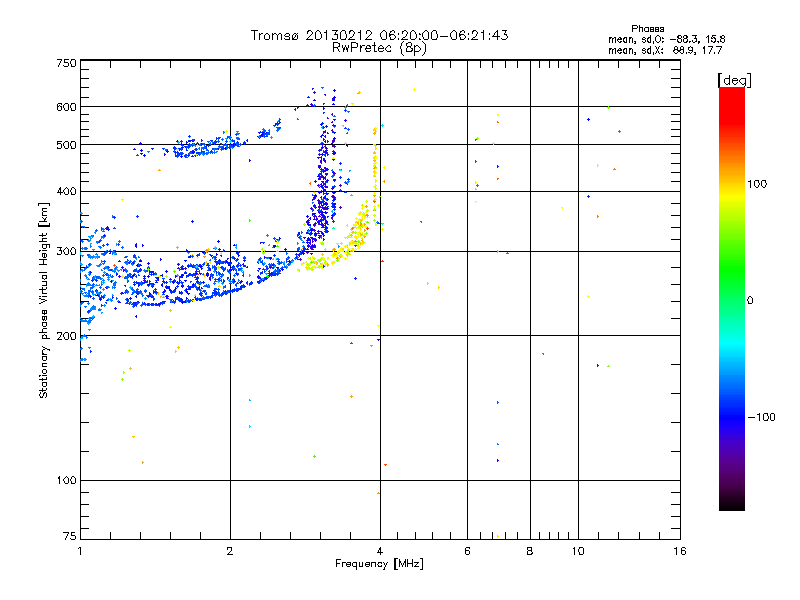Viewport: 800px width, 600px height.
Task: Click y-axis tick label '500'
Action: click(66, 145)
